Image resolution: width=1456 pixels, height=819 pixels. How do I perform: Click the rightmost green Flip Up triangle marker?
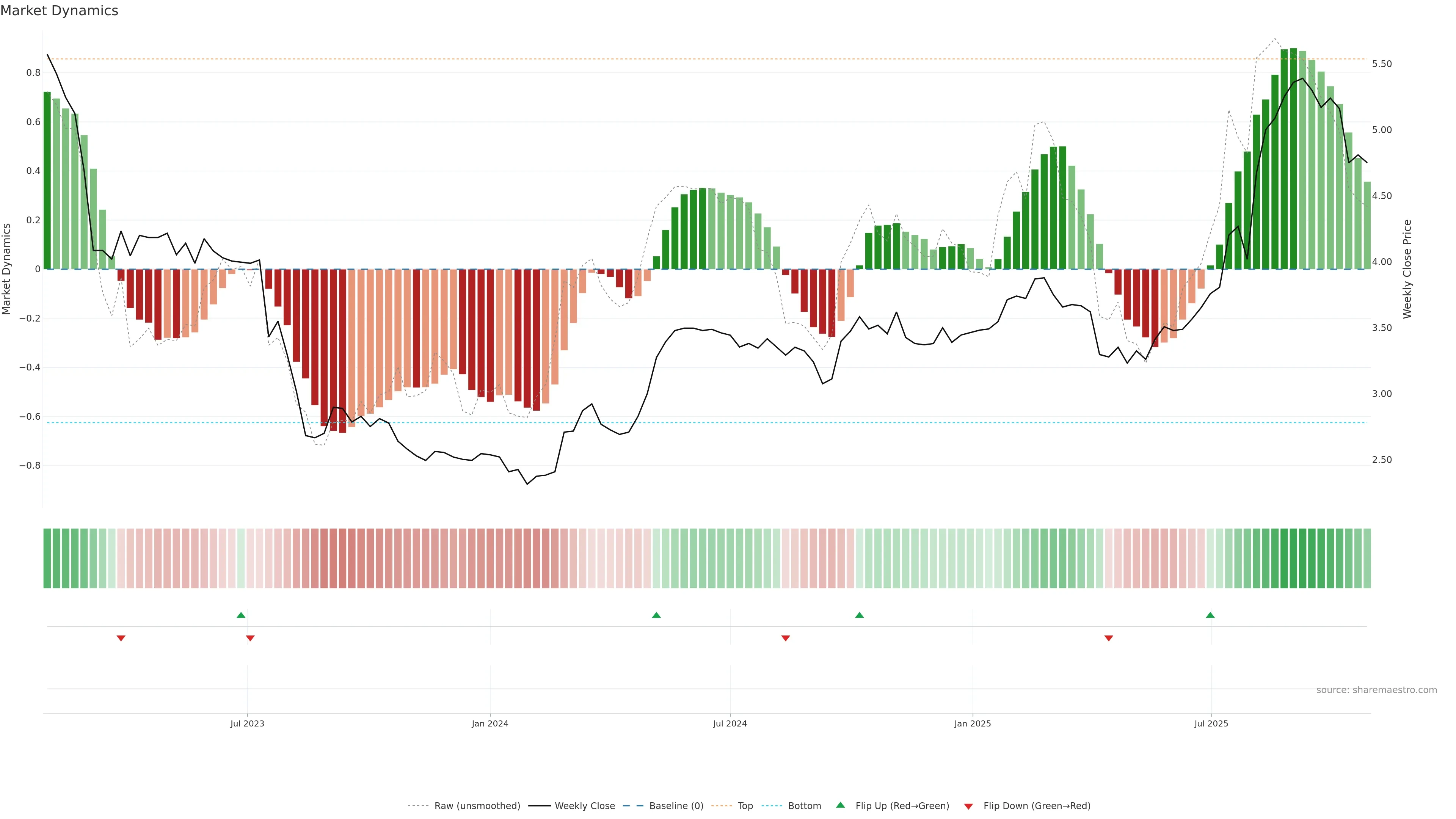tap(1210, 615)
